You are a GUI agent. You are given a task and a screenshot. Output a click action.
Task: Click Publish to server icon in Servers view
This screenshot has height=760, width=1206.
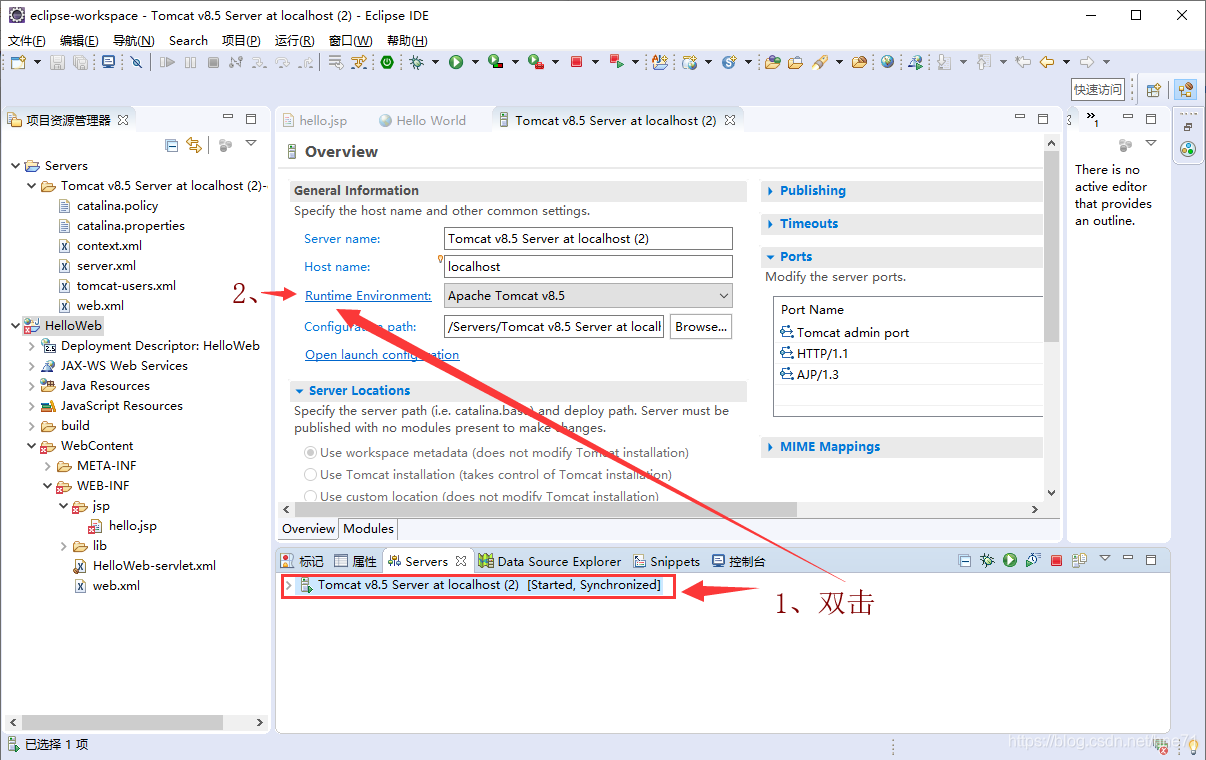1079,561
